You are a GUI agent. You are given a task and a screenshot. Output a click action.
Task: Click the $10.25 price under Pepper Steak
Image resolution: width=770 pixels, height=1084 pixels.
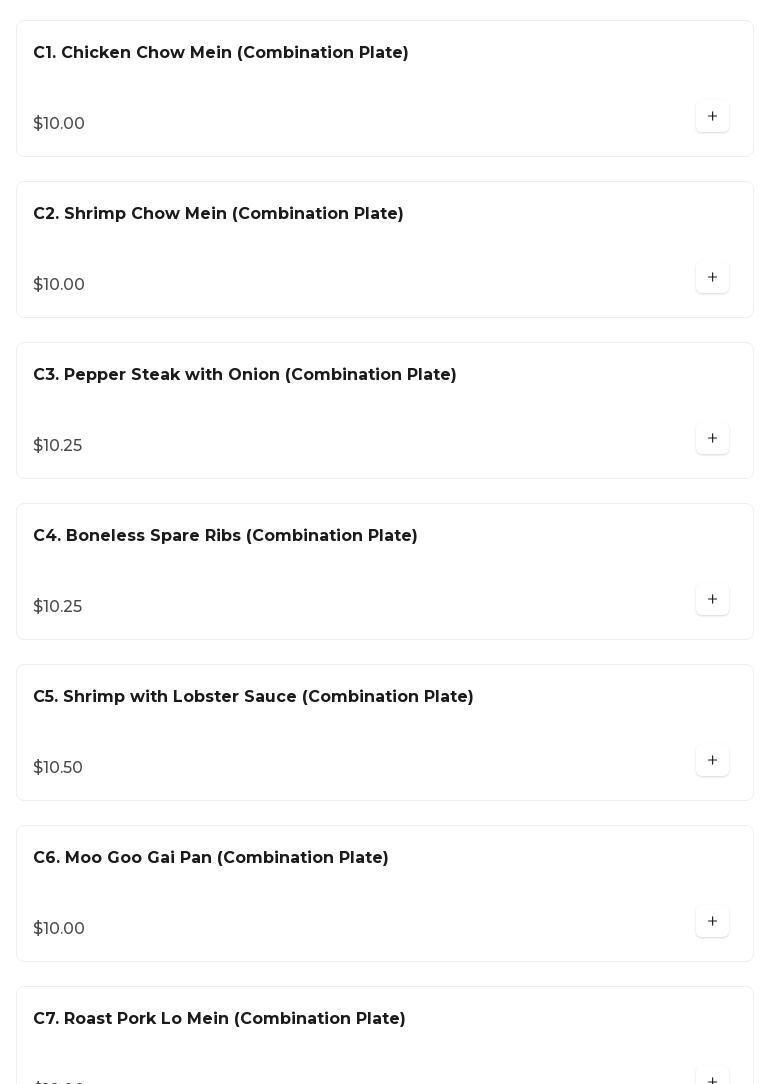[57, 445]
